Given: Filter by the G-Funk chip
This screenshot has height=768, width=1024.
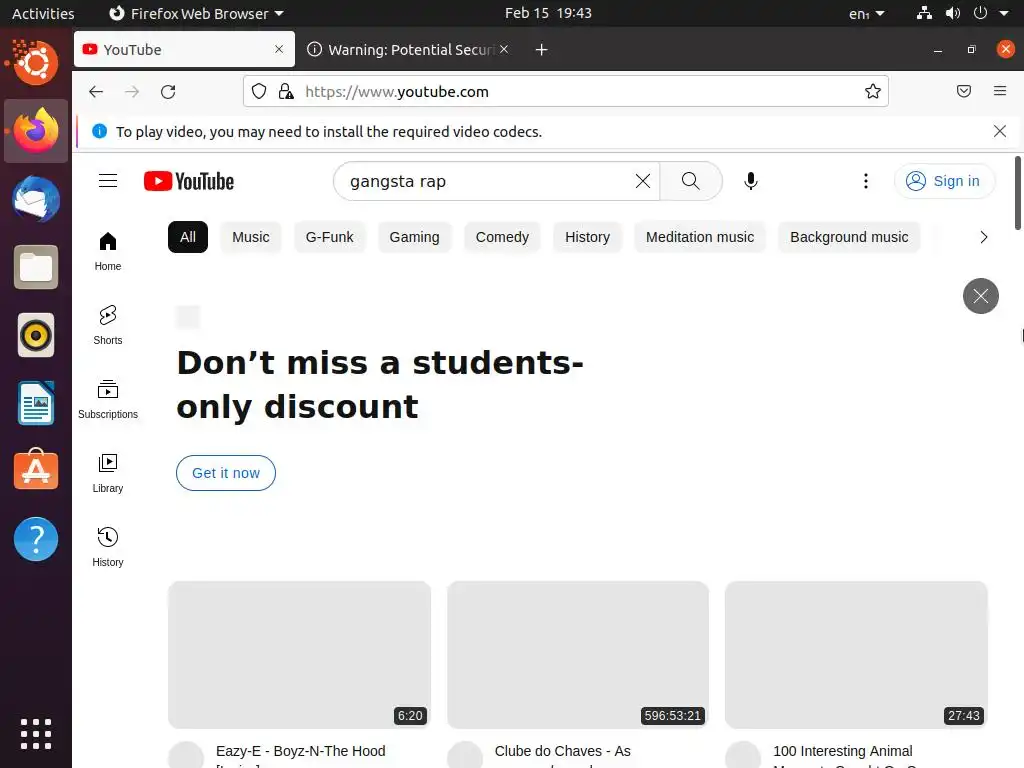Looking at the screenshot, I should [x=329, y=237].
